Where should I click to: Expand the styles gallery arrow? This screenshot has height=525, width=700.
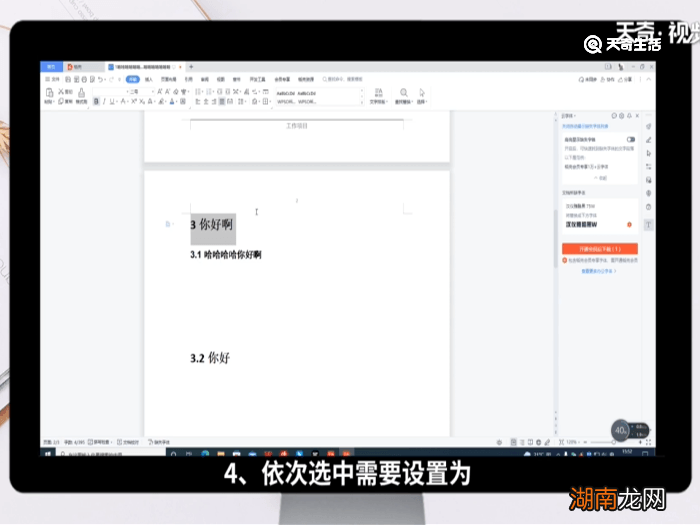pos(362,103)
